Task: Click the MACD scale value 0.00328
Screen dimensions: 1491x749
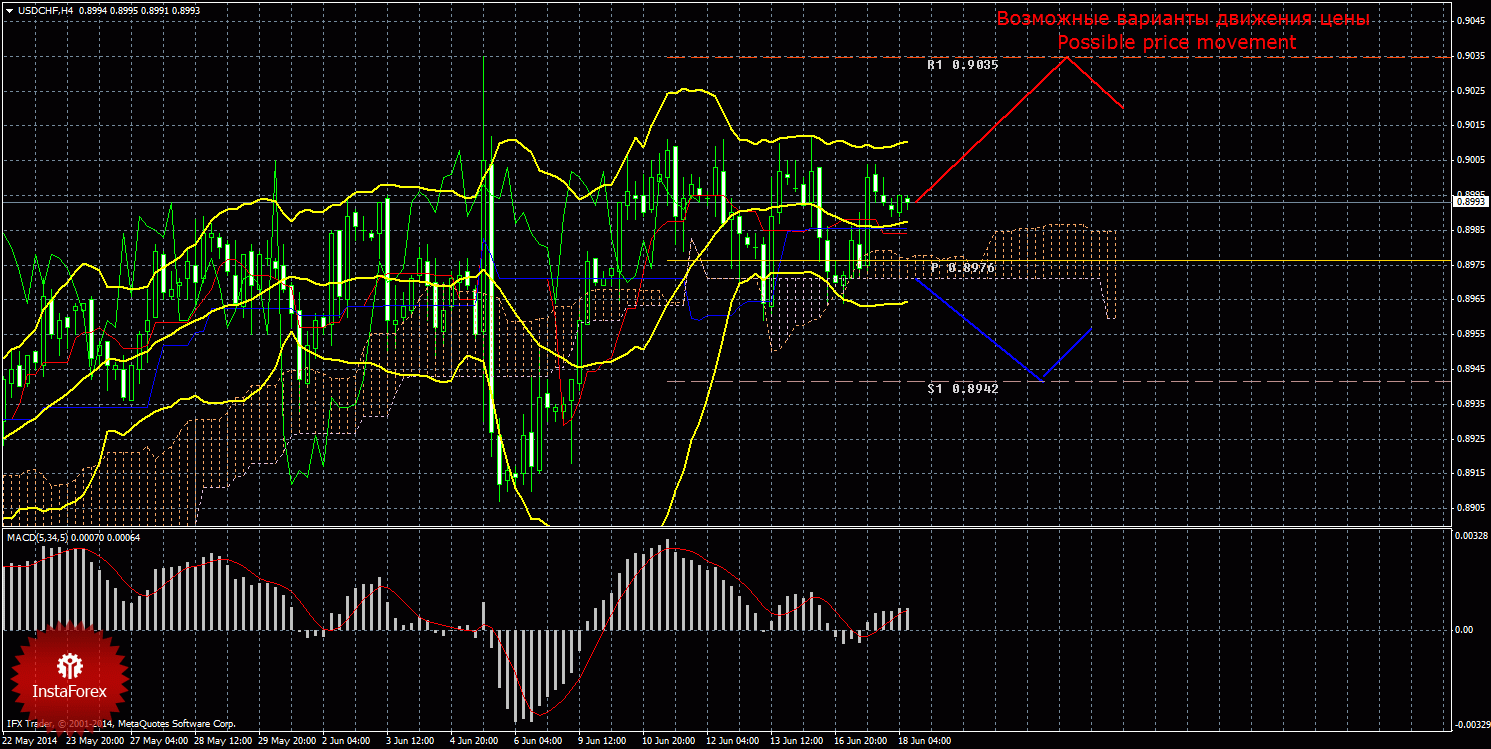Action: point(1468,537)
